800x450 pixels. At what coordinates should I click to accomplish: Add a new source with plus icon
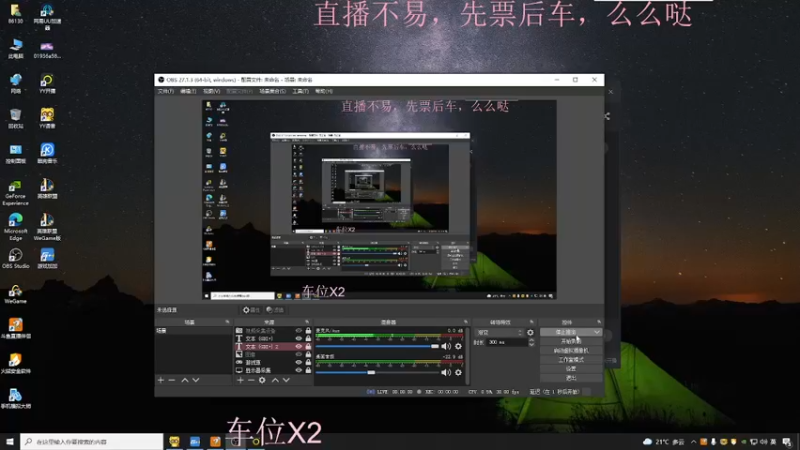[240, 380]
